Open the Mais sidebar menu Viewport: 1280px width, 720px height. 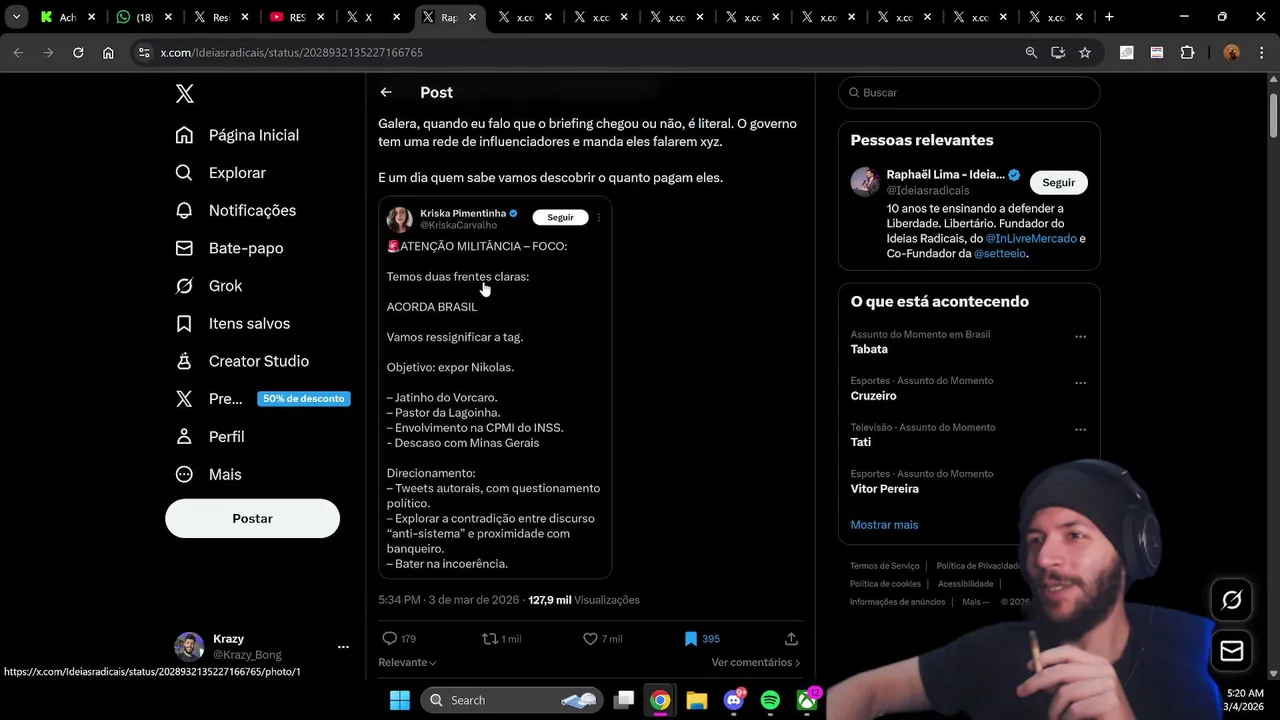(x=208, y=474)
